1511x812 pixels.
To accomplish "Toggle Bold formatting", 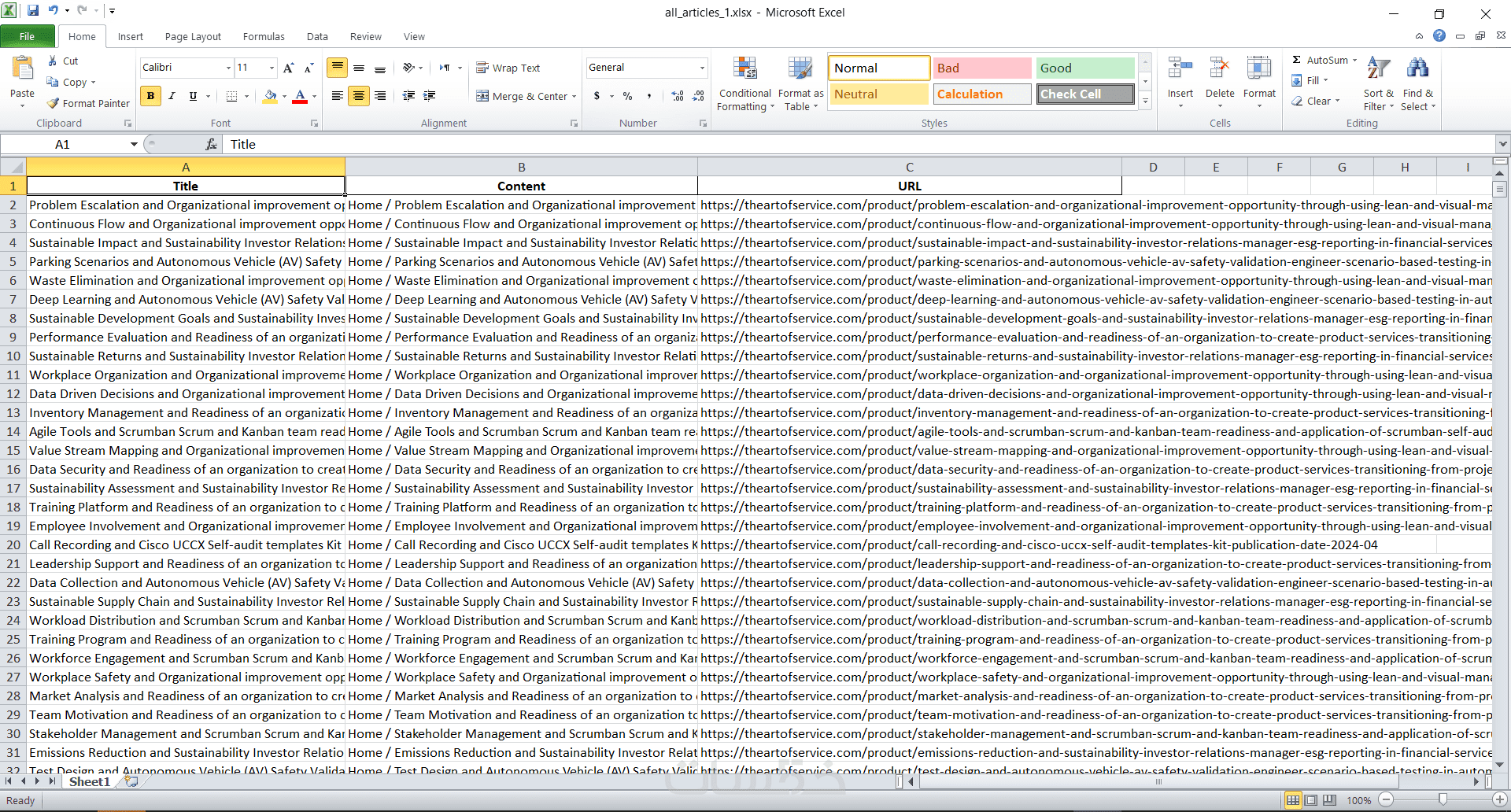I will coord(150,96).
